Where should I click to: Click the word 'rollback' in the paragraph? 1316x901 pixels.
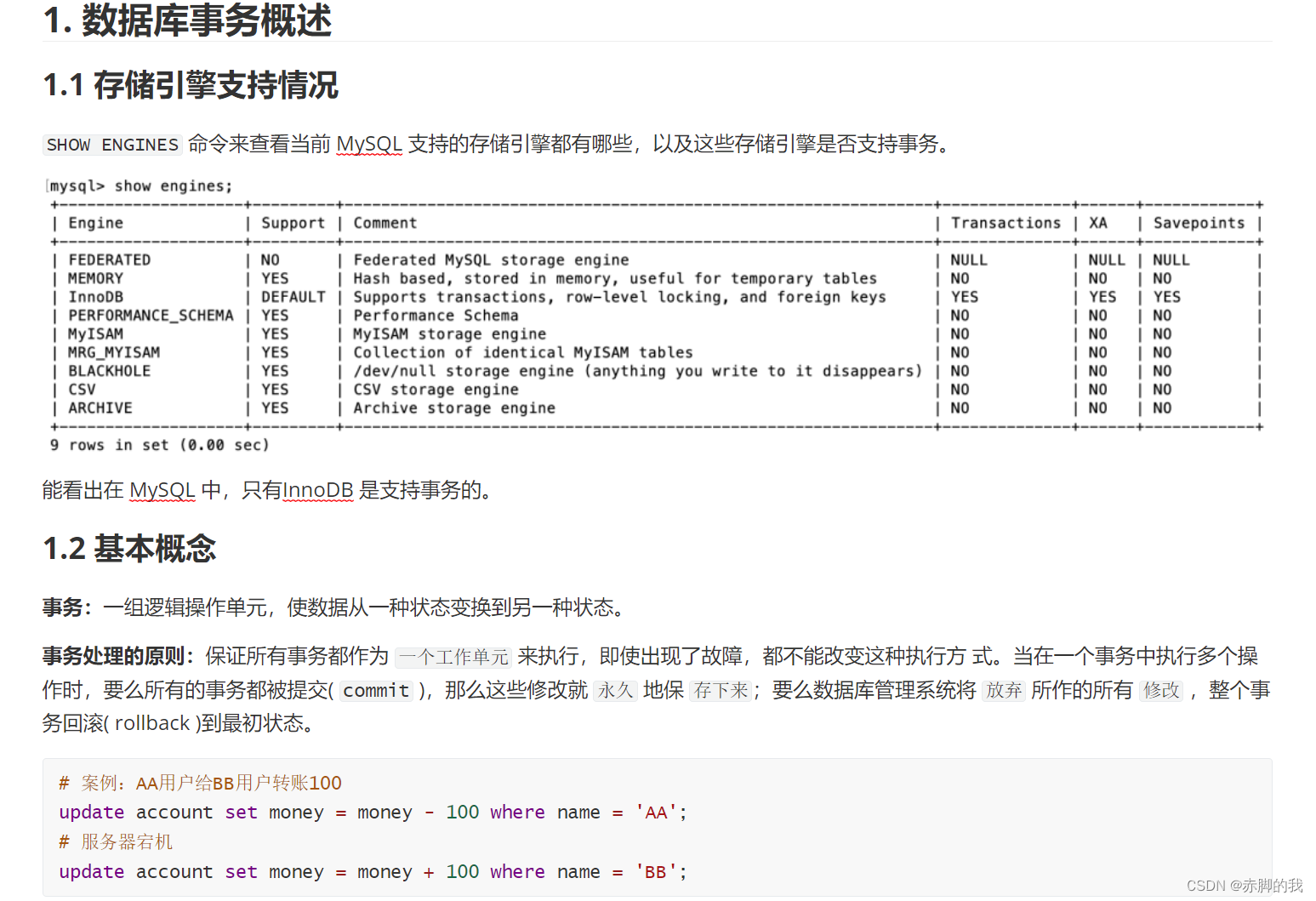click(152, 723)
